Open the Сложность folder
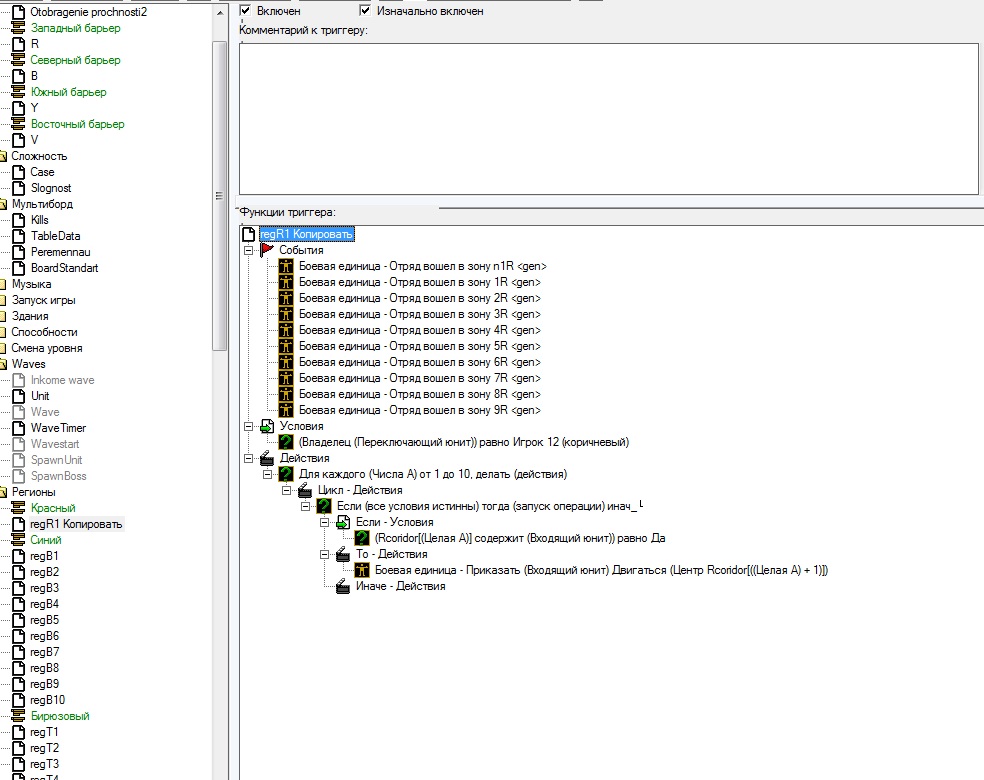Viewport: 984px width, 780px height. 39,156
